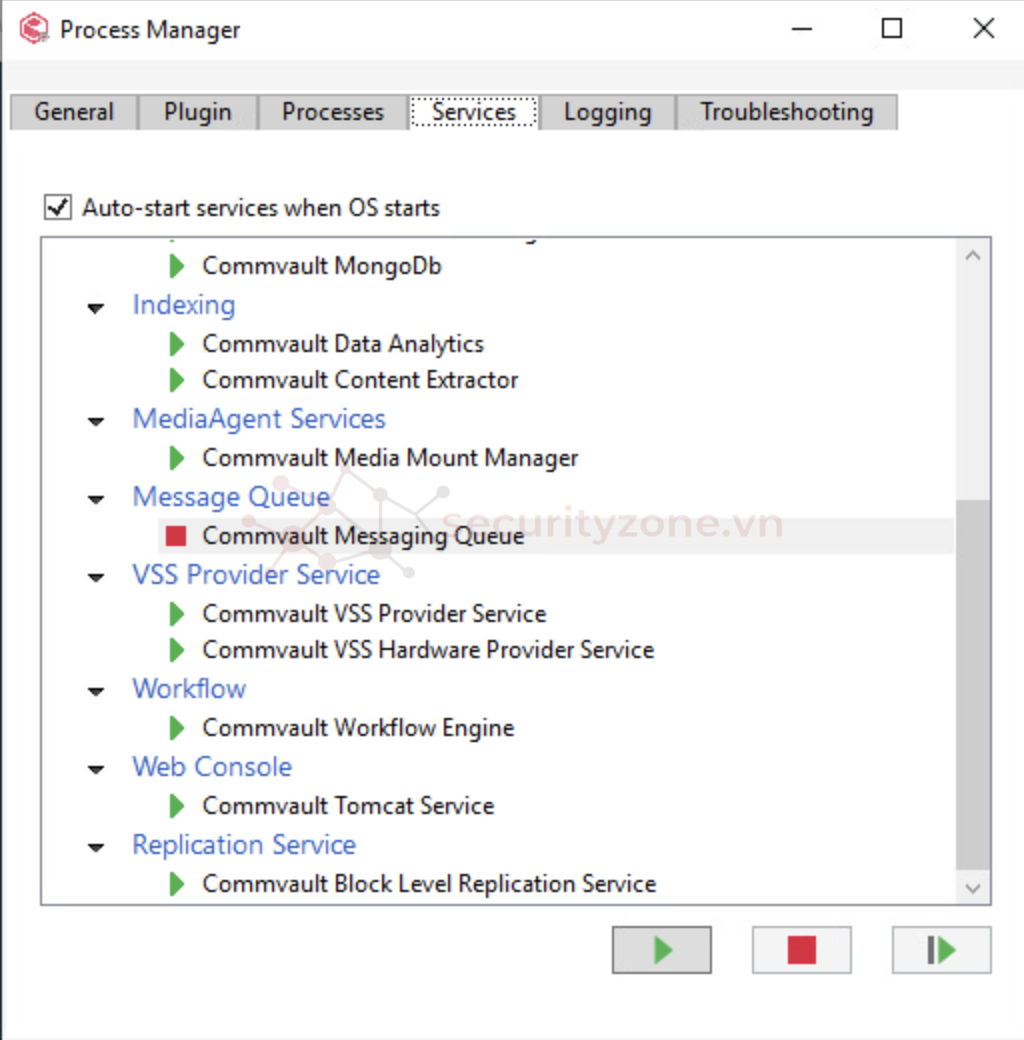The height and width of the screenshot is (1040, 1024).
Task: Click the restart services button
Action: [x=941, y=950]
